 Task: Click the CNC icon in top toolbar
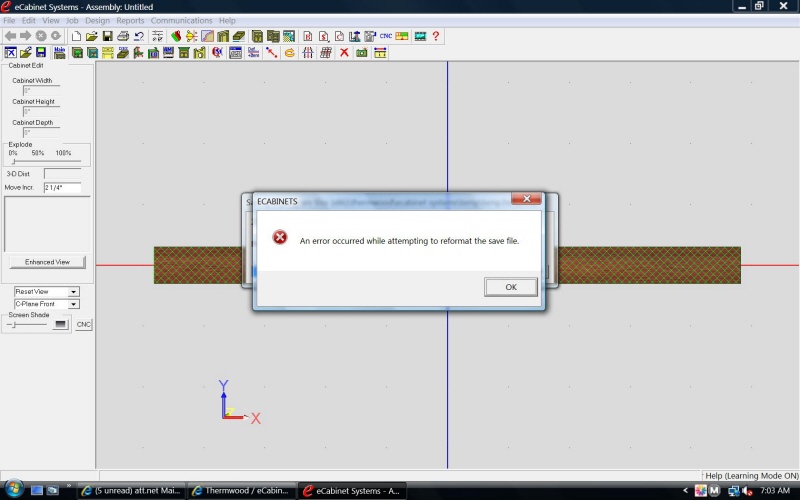pyautogui.click(x=386, y=36)
